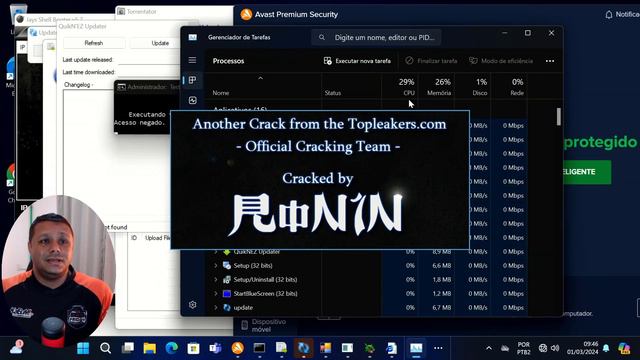
Task: Switch to Avast from the taskbar icon
Action: [238, 348]
